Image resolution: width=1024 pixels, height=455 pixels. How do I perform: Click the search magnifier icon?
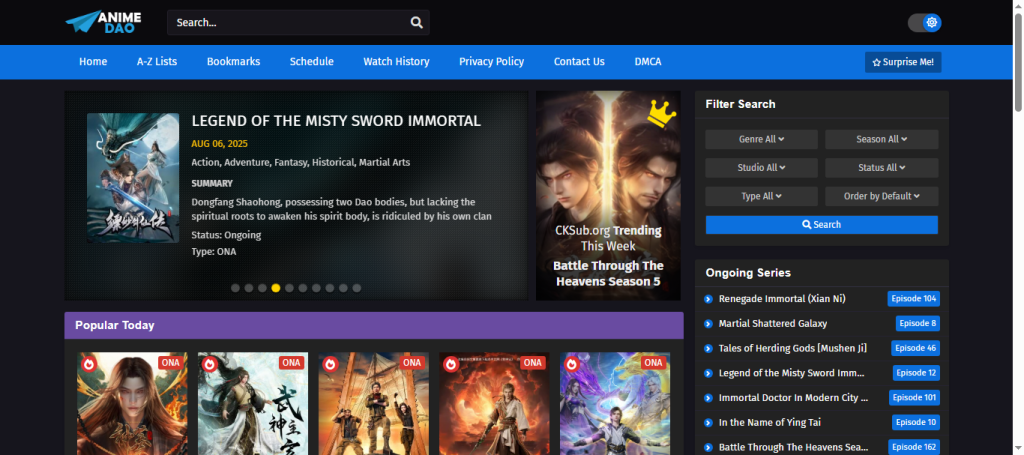[417, 22]
